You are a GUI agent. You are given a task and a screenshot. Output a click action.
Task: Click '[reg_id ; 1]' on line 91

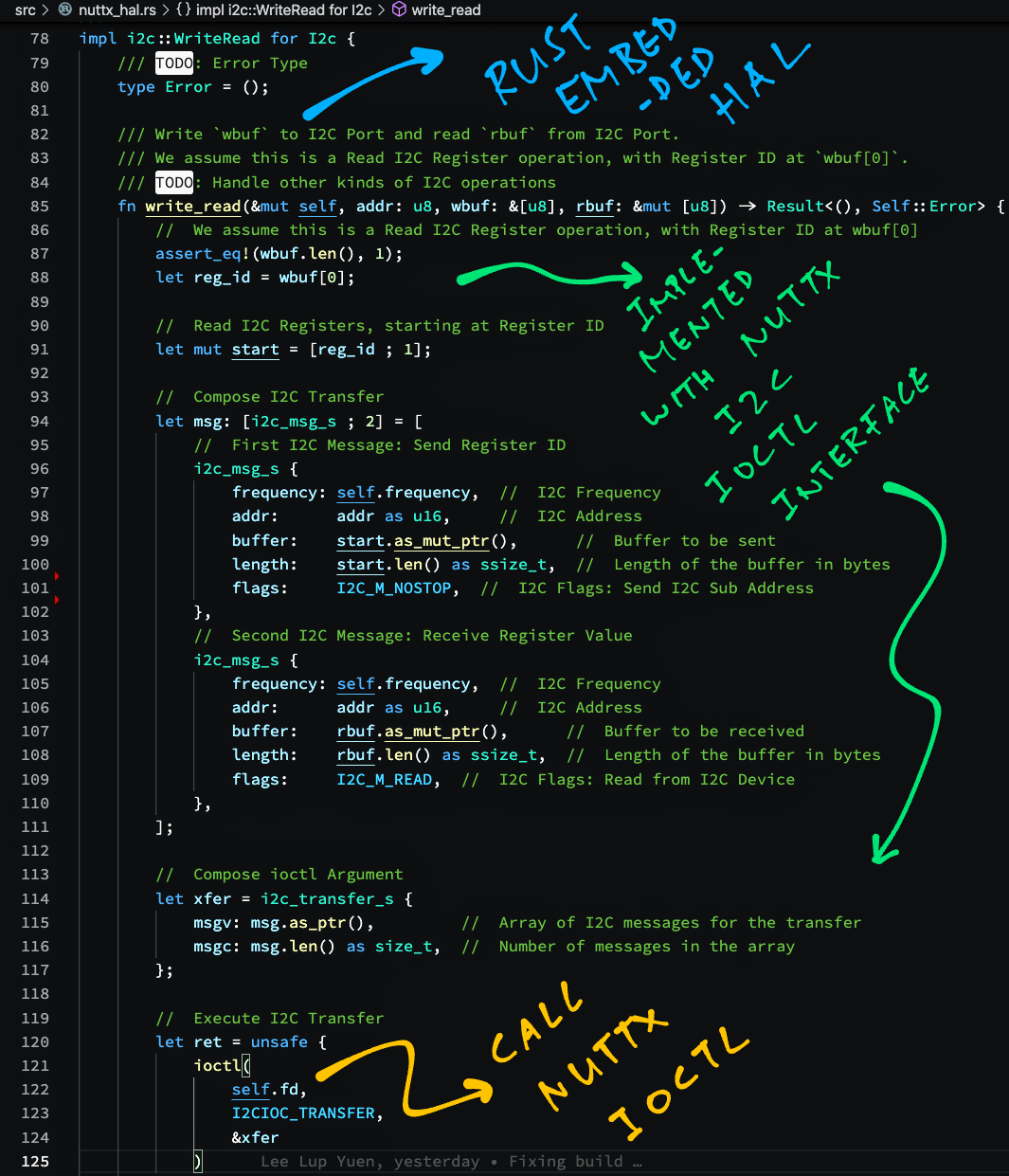tap(365, 349)
